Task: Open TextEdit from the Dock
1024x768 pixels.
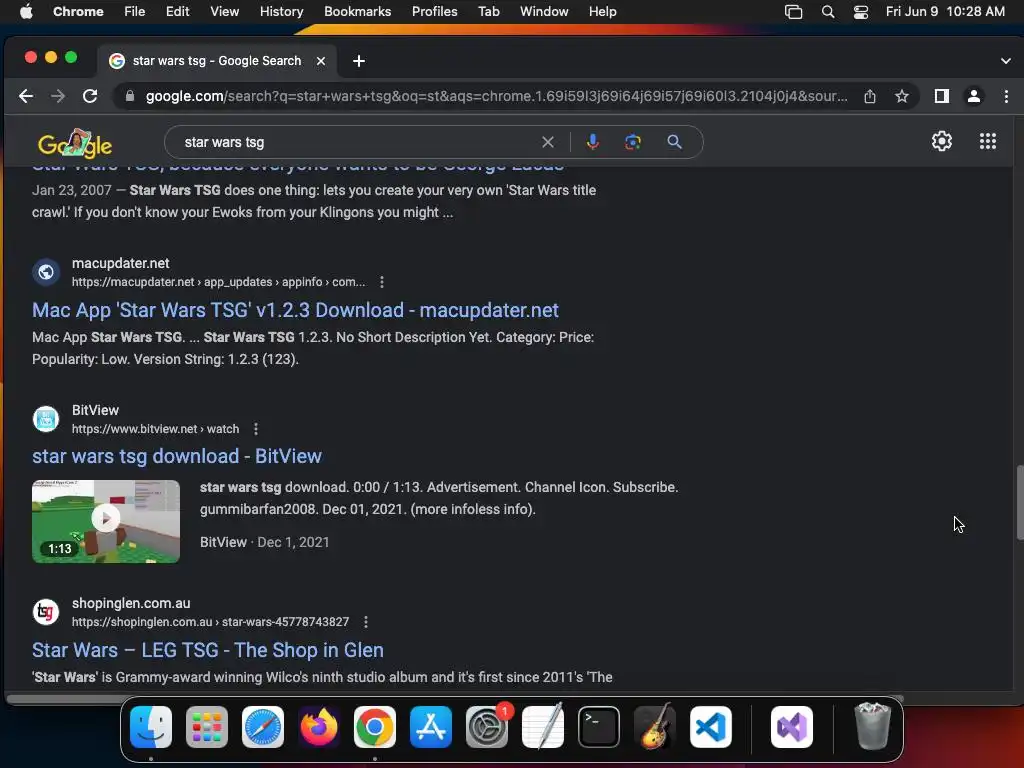Action: point(543,727)
